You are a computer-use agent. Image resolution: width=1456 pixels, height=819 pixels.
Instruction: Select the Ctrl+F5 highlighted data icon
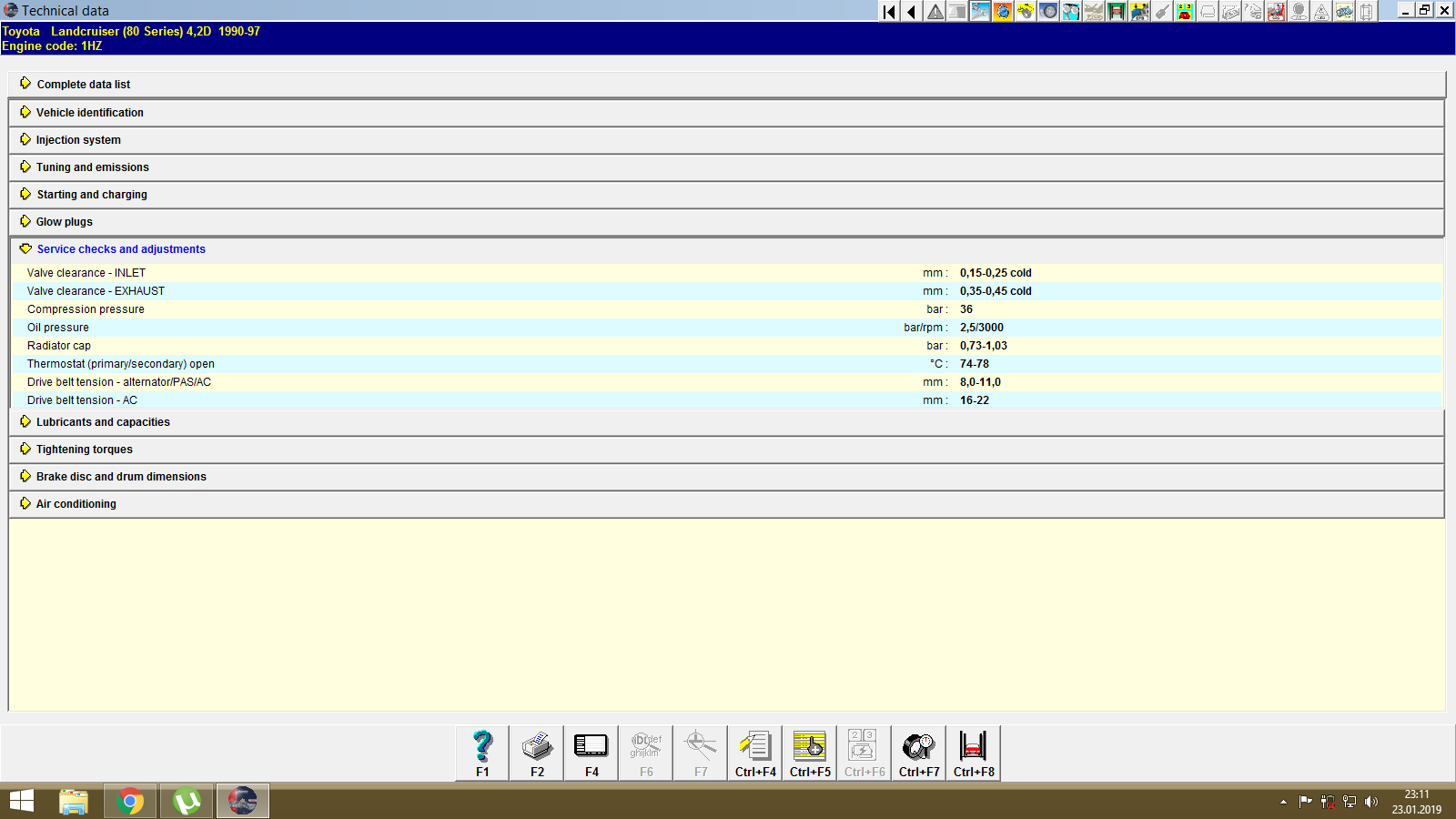(809, 746)
